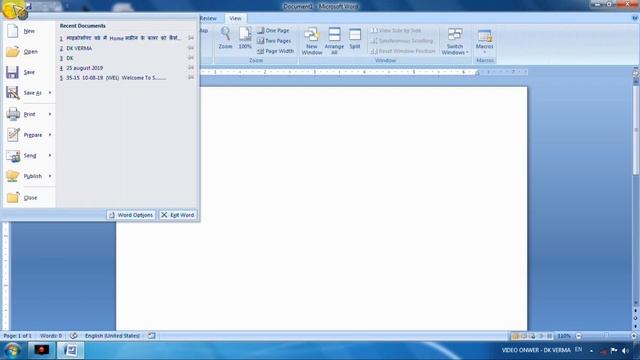
Task: Expand the Publish submenu arrow
Action: pos(50,176)
